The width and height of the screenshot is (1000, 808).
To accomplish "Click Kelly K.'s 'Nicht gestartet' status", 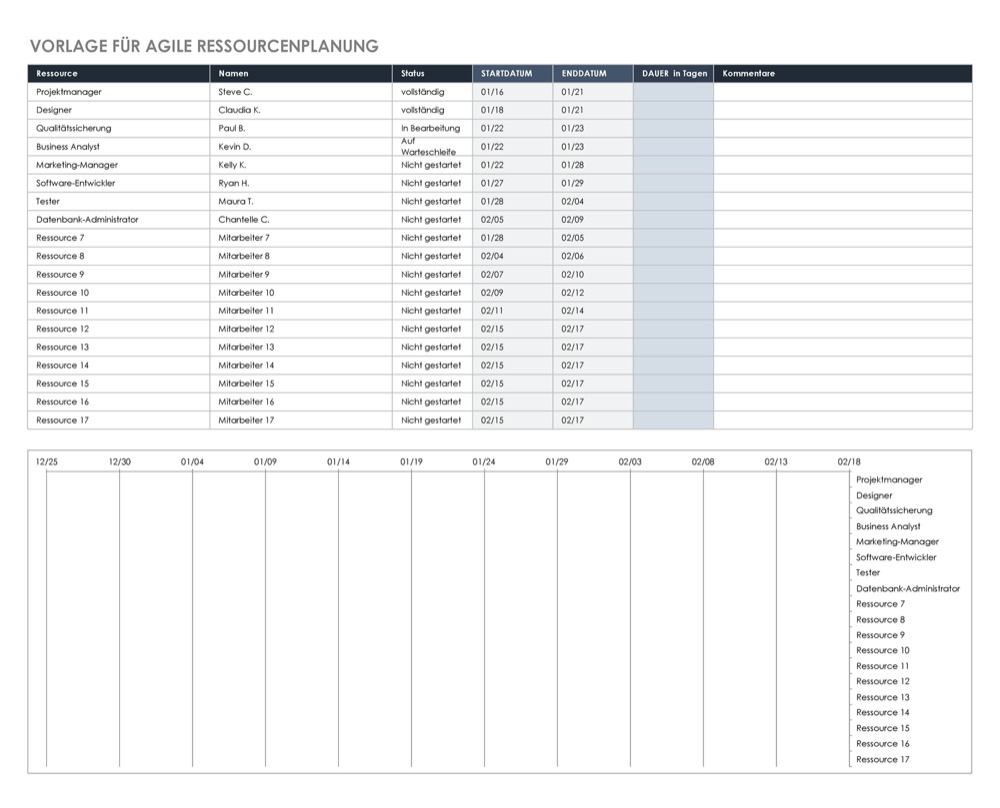I will 432,165.
